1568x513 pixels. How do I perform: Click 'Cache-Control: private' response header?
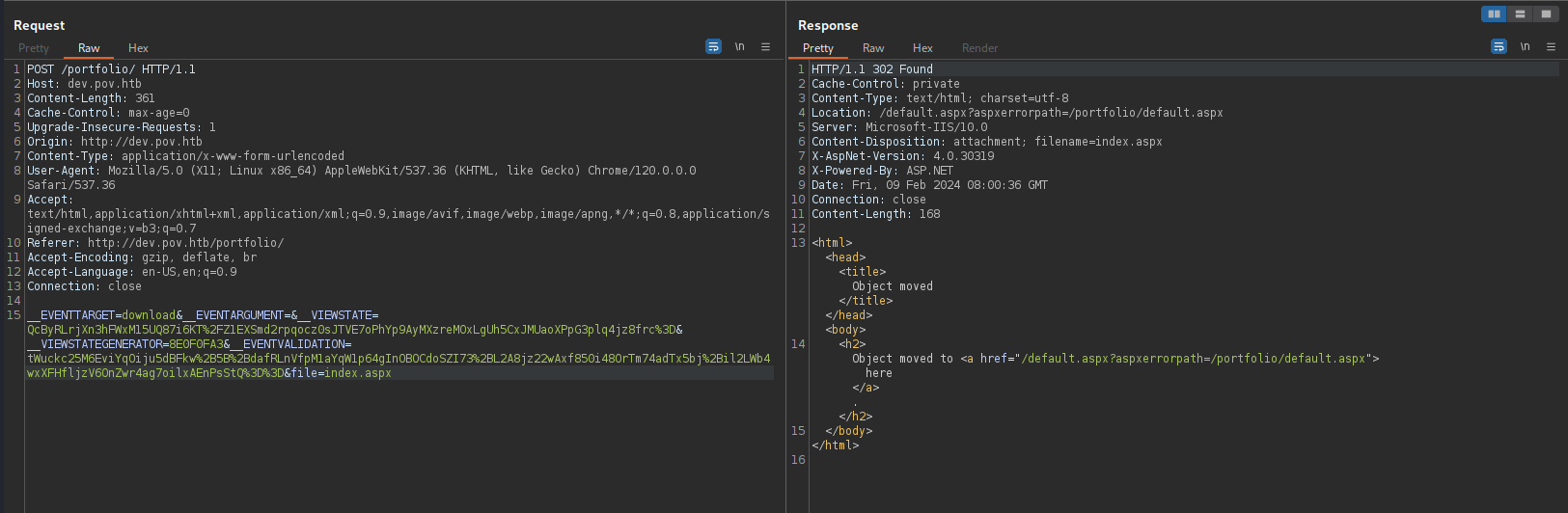click(886, 84)
